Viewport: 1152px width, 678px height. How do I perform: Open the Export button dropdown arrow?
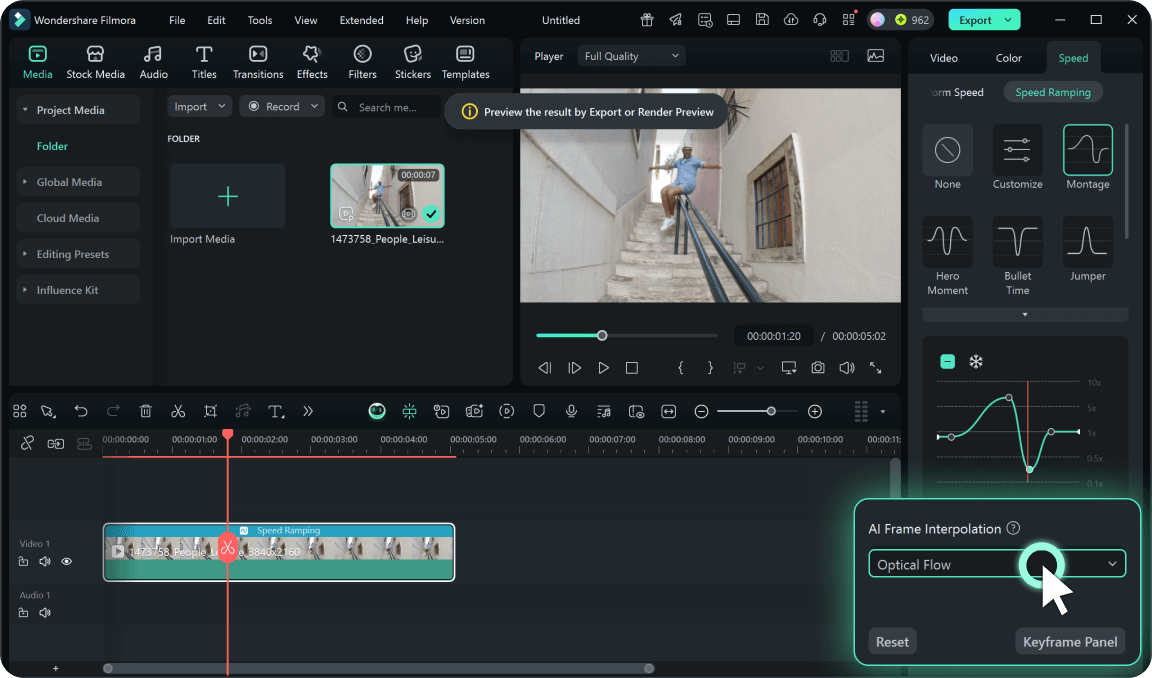(1008, 20)
